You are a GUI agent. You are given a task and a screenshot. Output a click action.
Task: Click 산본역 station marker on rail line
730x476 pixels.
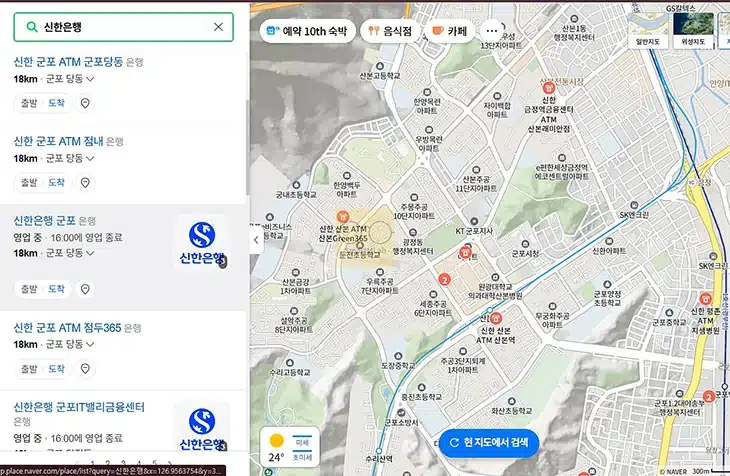(x=490, y=310)
